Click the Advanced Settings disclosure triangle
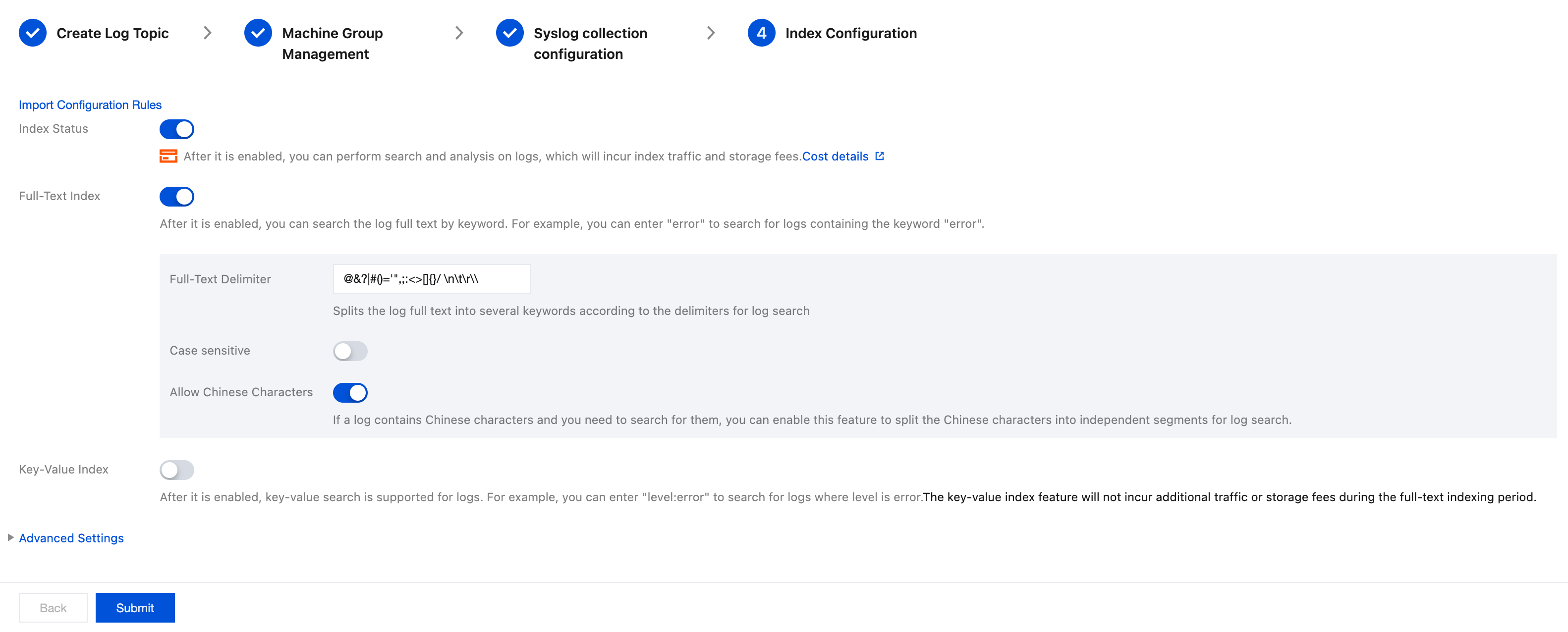This screenshot has width=1568, height=632. [10, 538]
